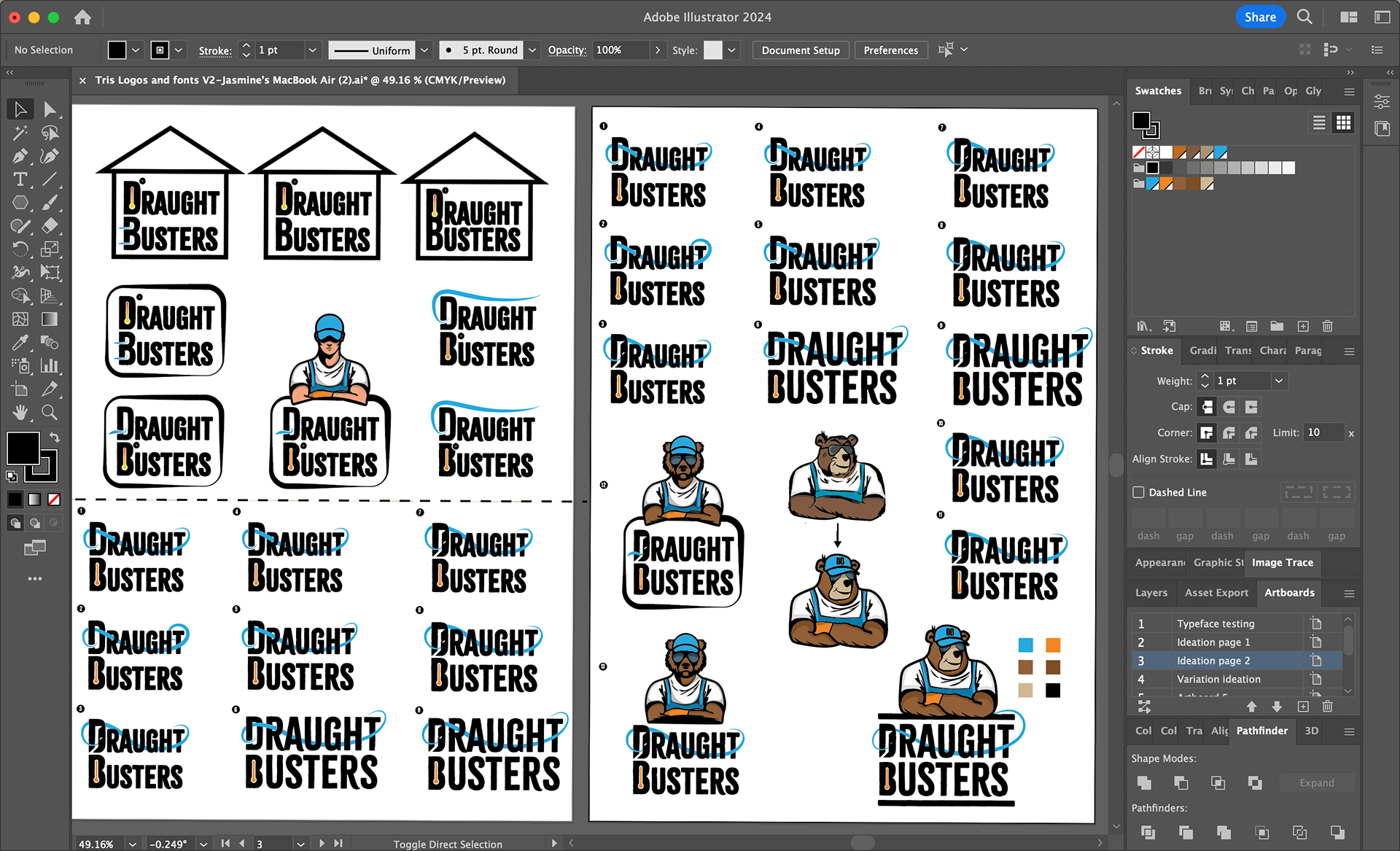The width and height of the screenshot is (1400, 851).
Task: Activate the Hand tool
Action: (x=20, y=413)
